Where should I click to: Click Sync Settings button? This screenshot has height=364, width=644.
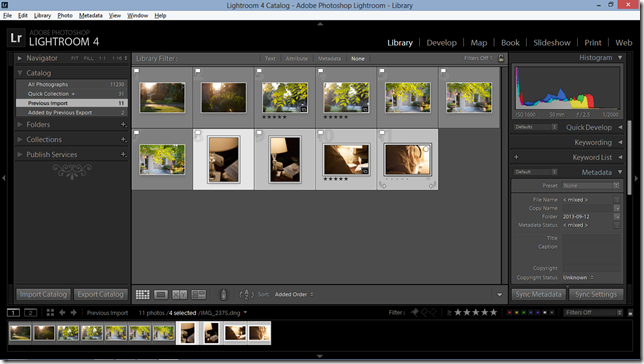pyautogui.click(x=596, y=295)
